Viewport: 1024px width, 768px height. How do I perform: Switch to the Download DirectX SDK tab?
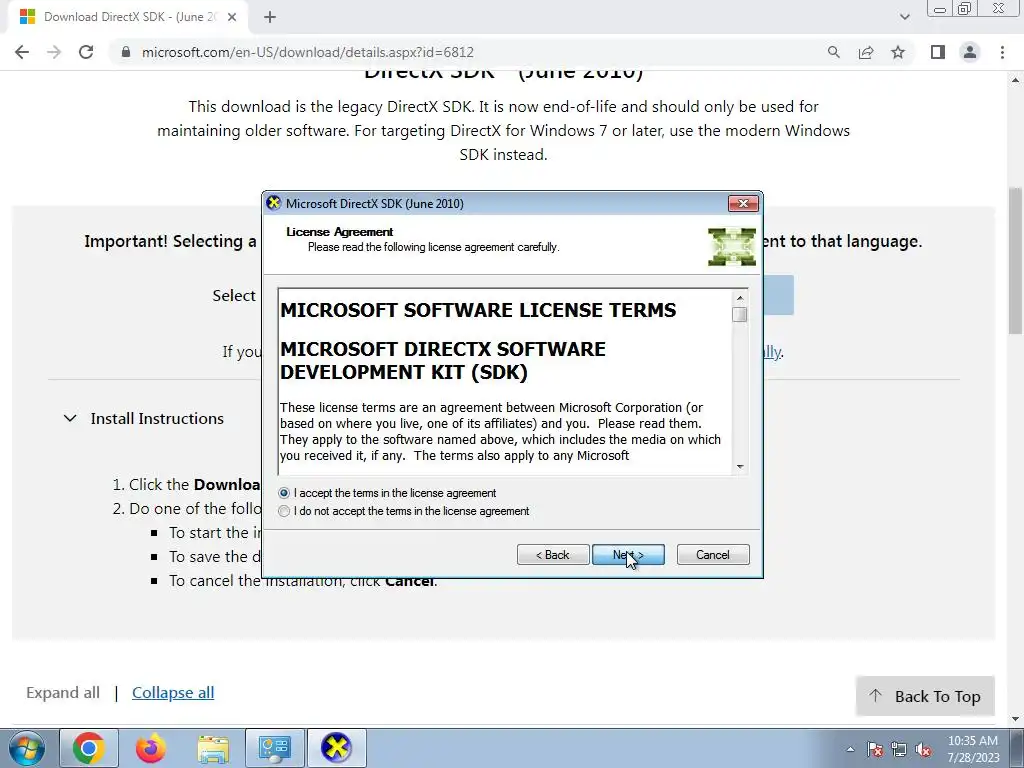(127, 17)
